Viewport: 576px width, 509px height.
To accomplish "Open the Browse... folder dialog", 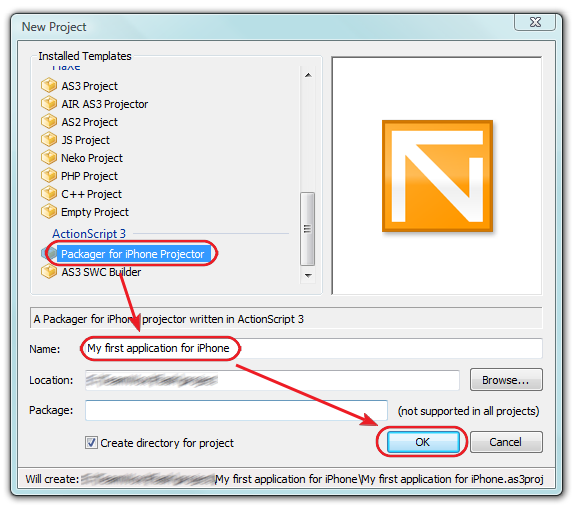I will click(x=506, y=380).
